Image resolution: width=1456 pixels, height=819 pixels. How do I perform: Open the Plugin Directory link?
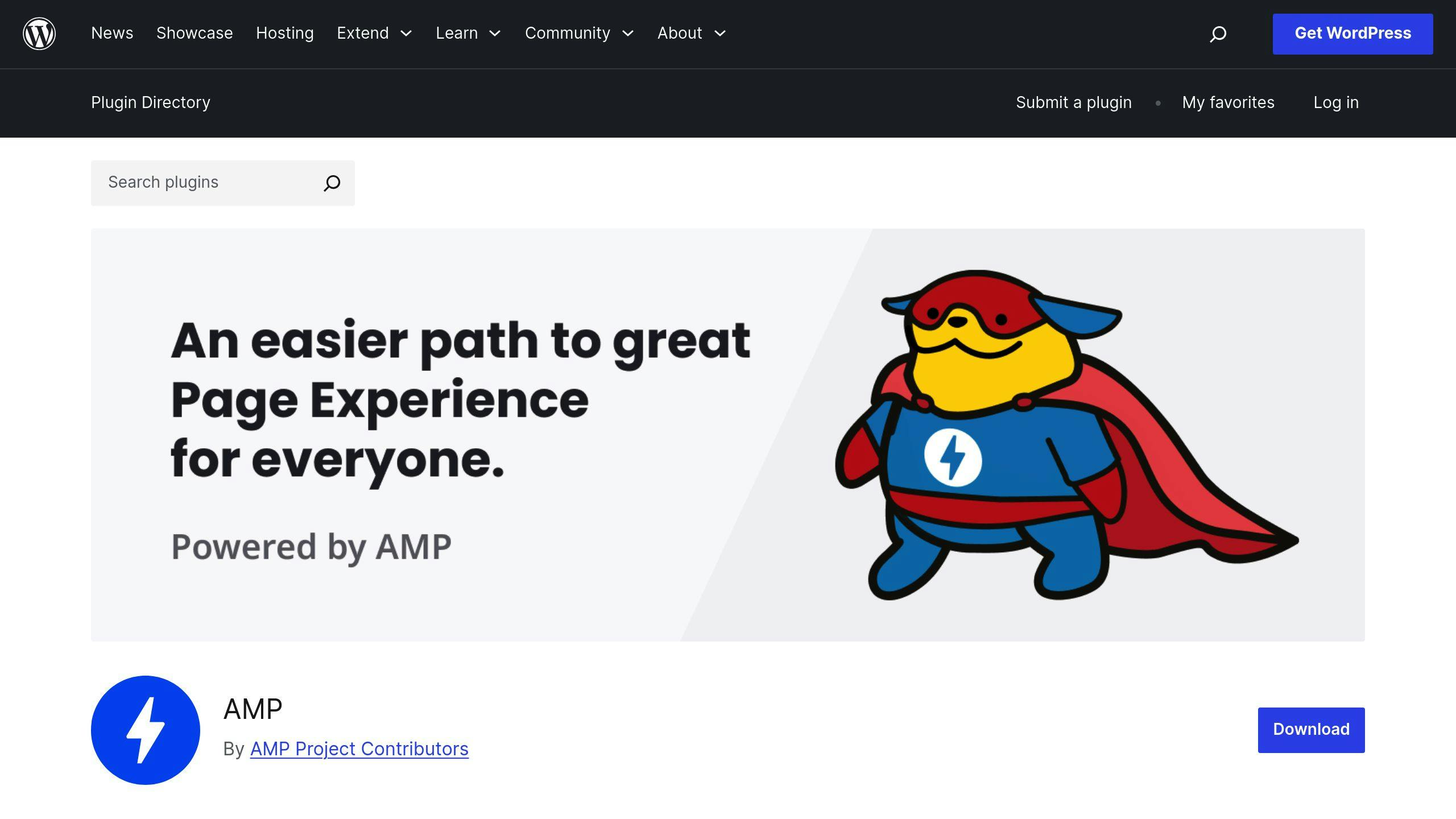[151, 103]
